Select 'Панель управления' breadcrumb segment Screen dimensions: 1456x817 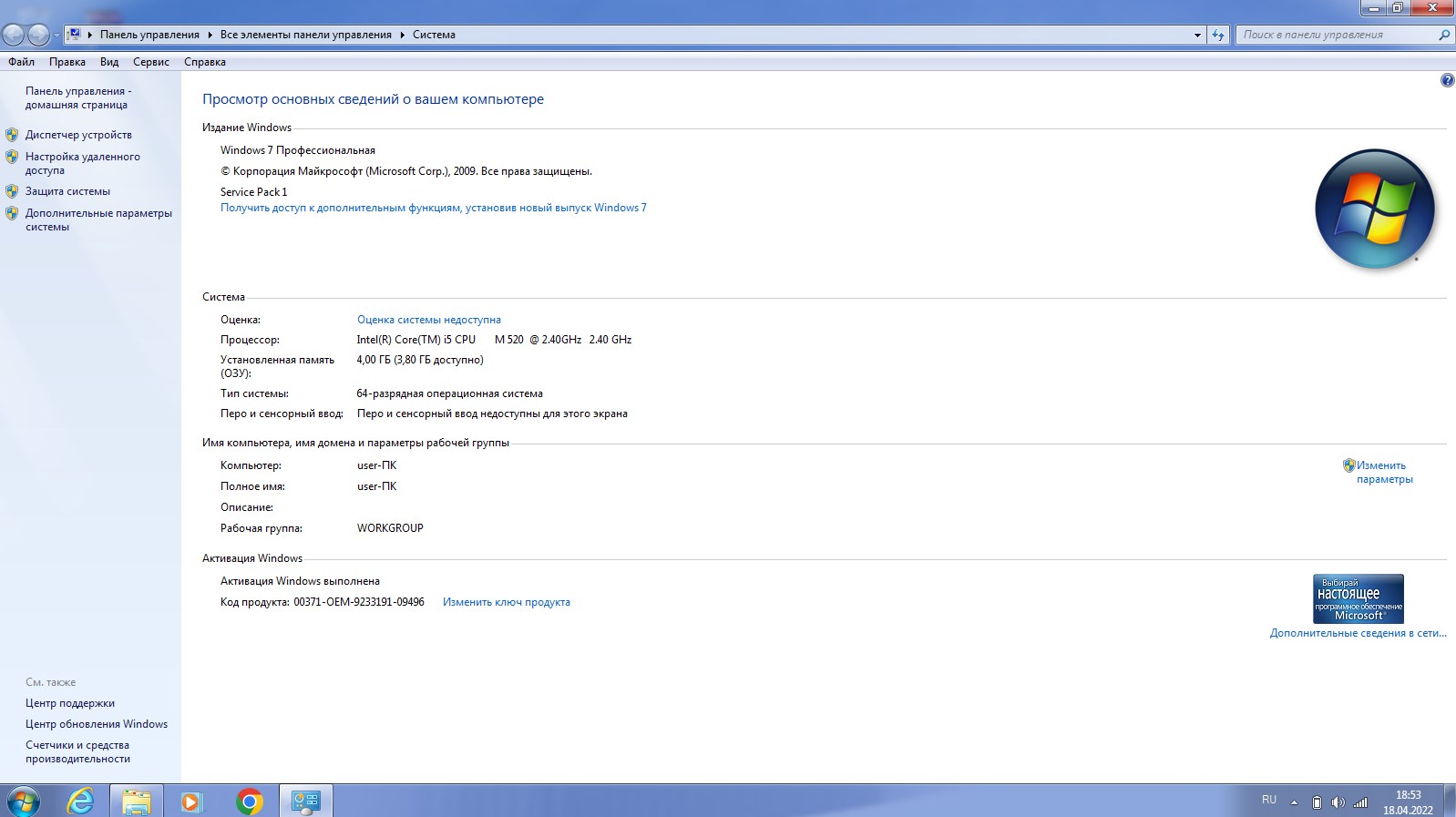149,35
